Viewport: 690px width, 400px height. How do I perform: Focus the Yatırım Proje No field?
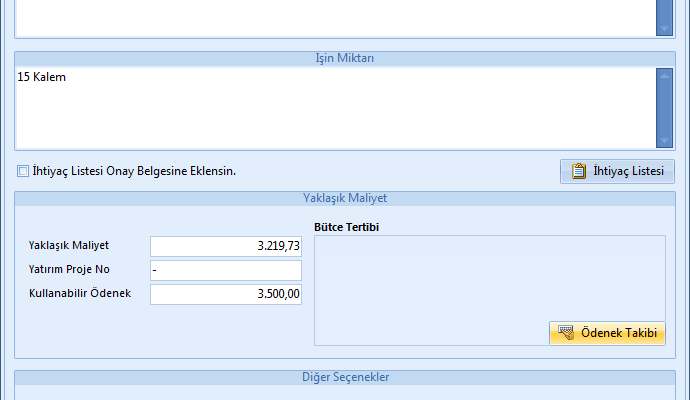point(225,270)
